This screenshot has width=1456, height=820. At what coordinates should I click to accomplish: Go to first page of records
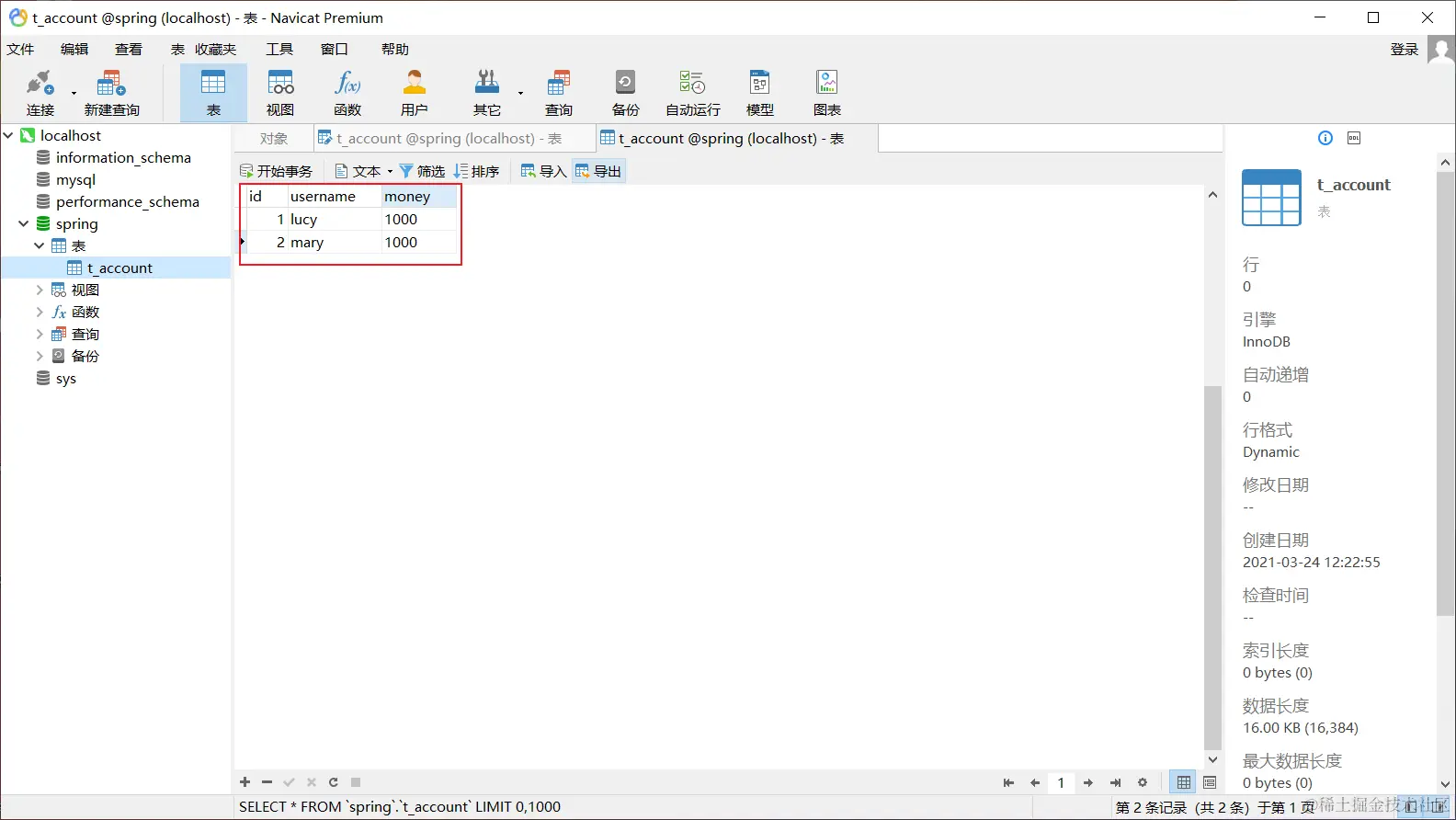pyautogui.click(x=1008, y=783)
